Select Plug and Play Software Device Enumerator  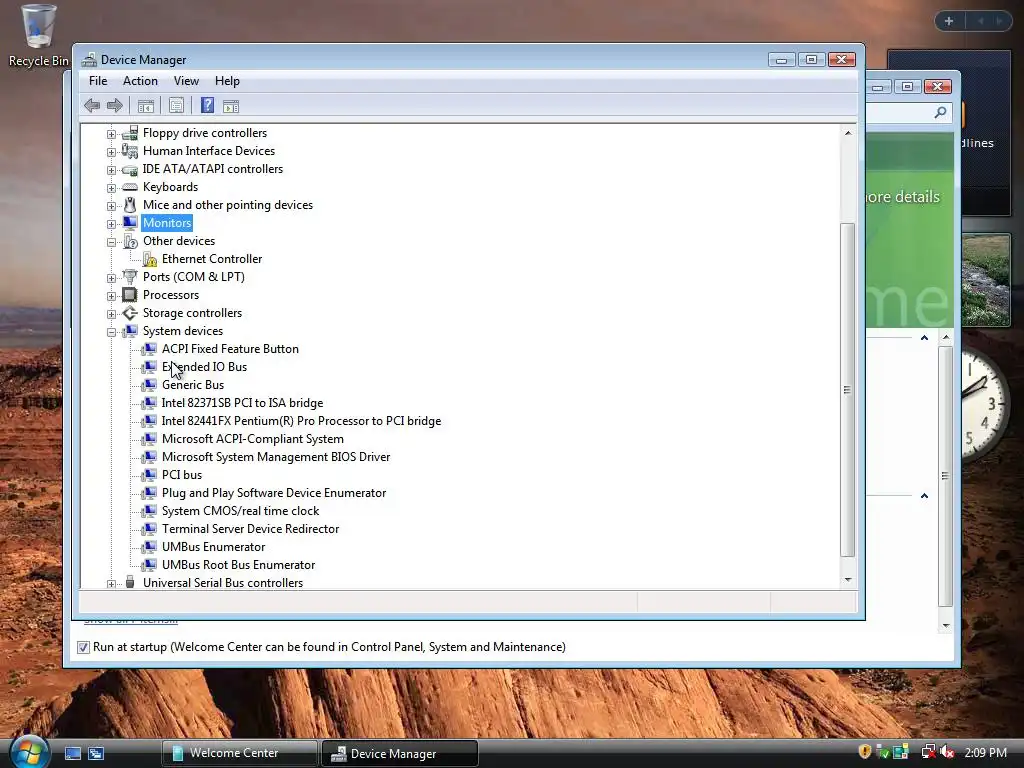[274, 493]
